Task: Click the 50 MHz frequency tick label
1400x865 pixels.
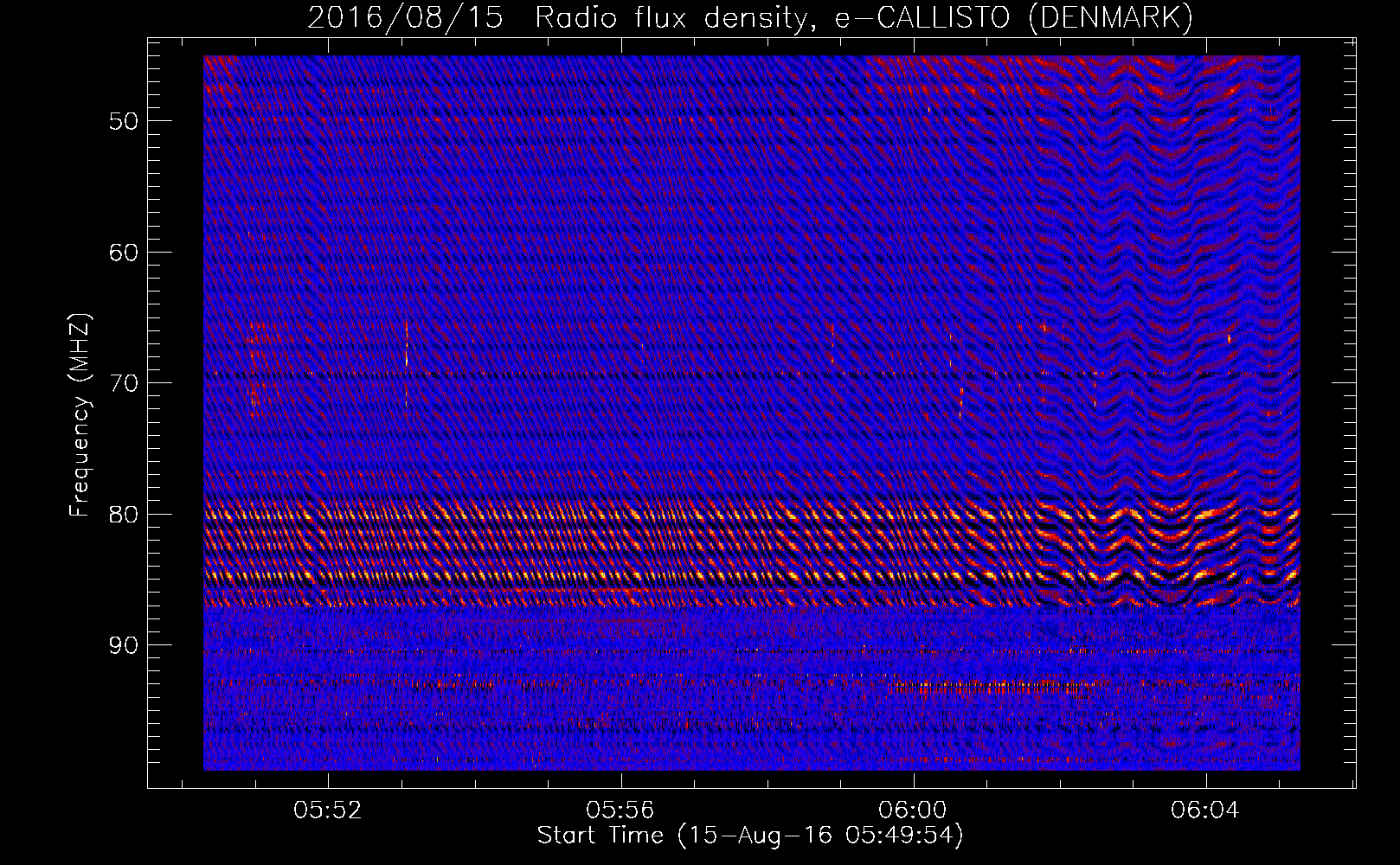Action: 124,120
